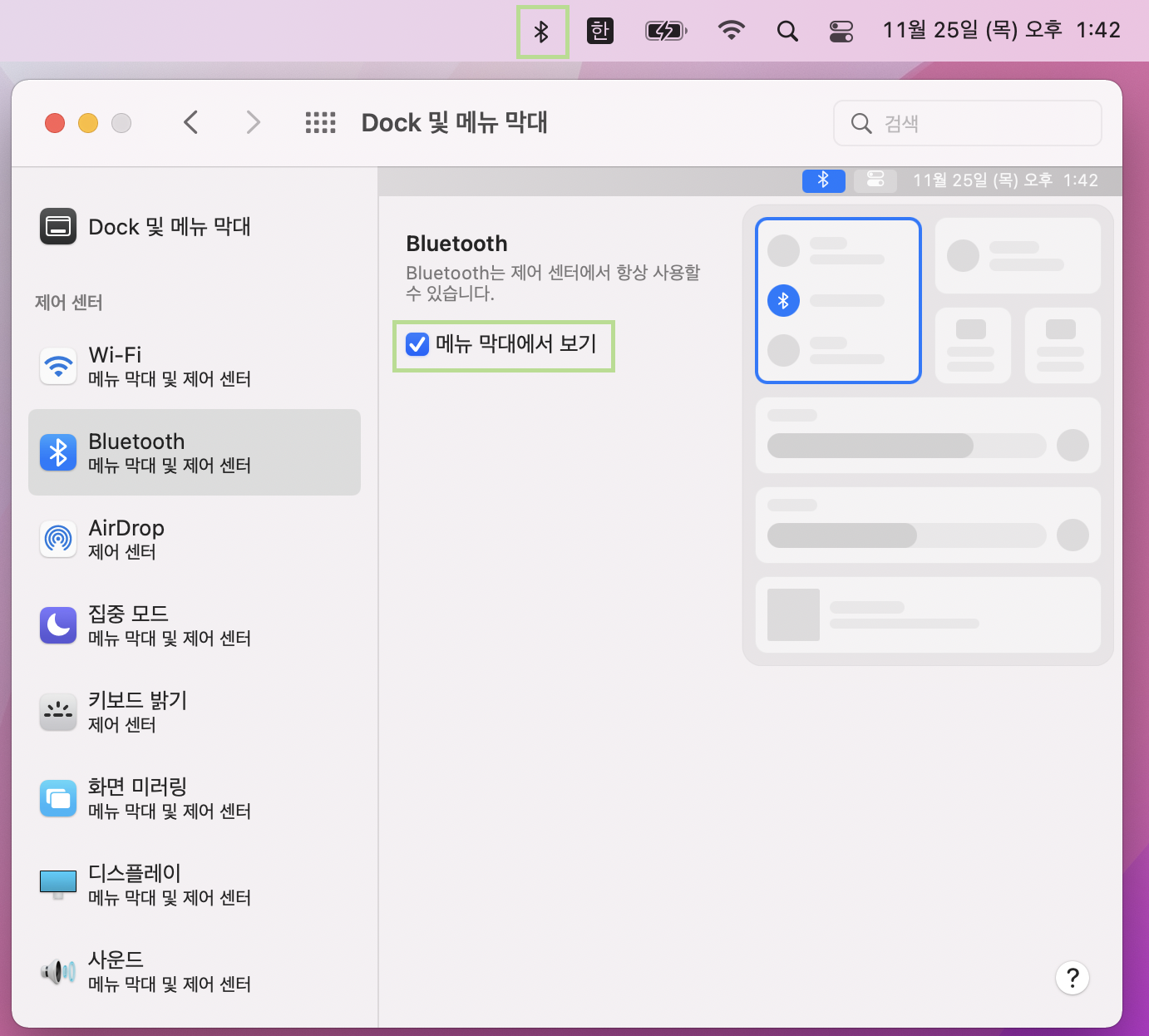Screen dimensions: 1149x1036
Task: Click the Bluetooth icon in the macOS menu bar
Action: (541, 32)
